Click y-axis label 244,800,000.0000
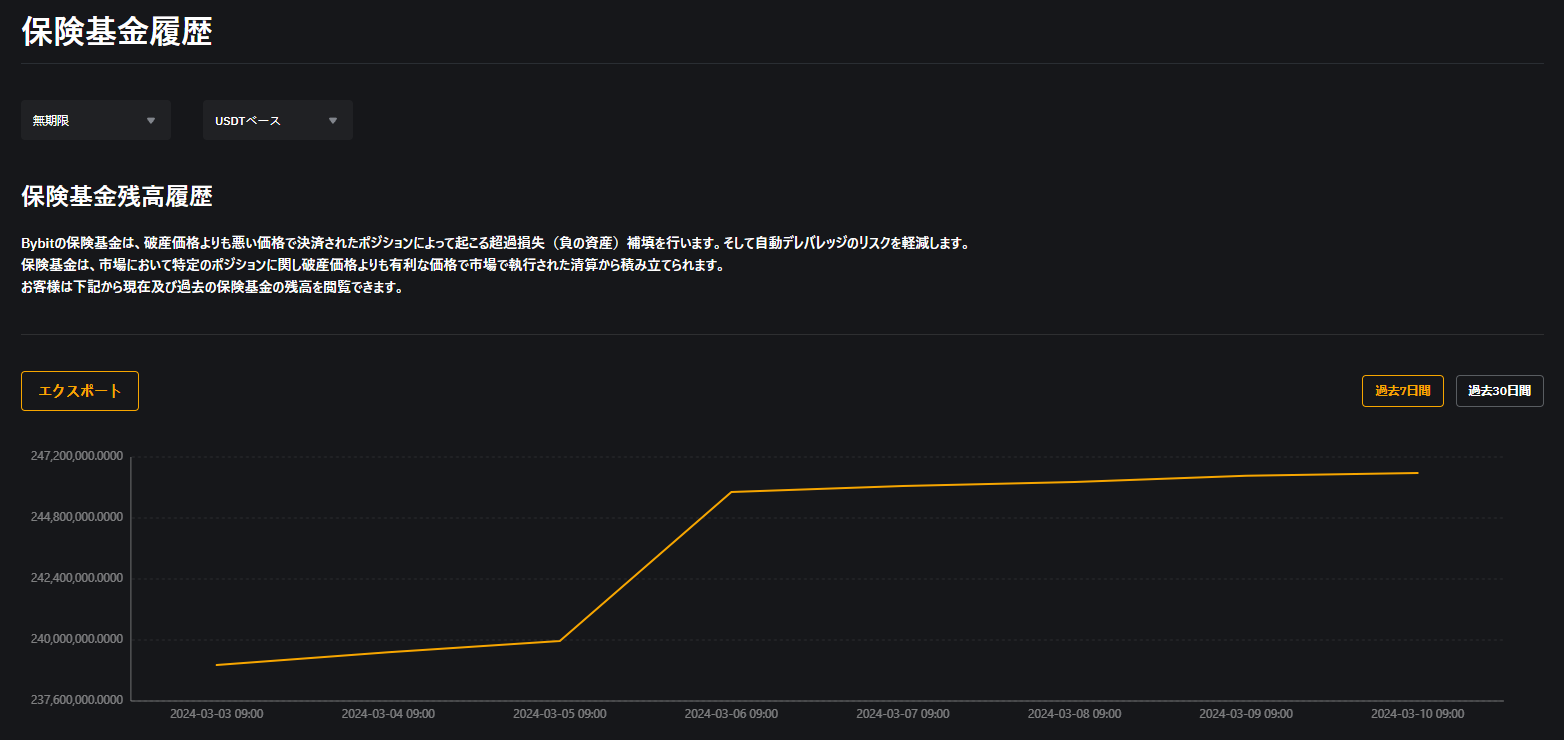1564x740 pixels. pyautogui.click(x=77, y=517)
